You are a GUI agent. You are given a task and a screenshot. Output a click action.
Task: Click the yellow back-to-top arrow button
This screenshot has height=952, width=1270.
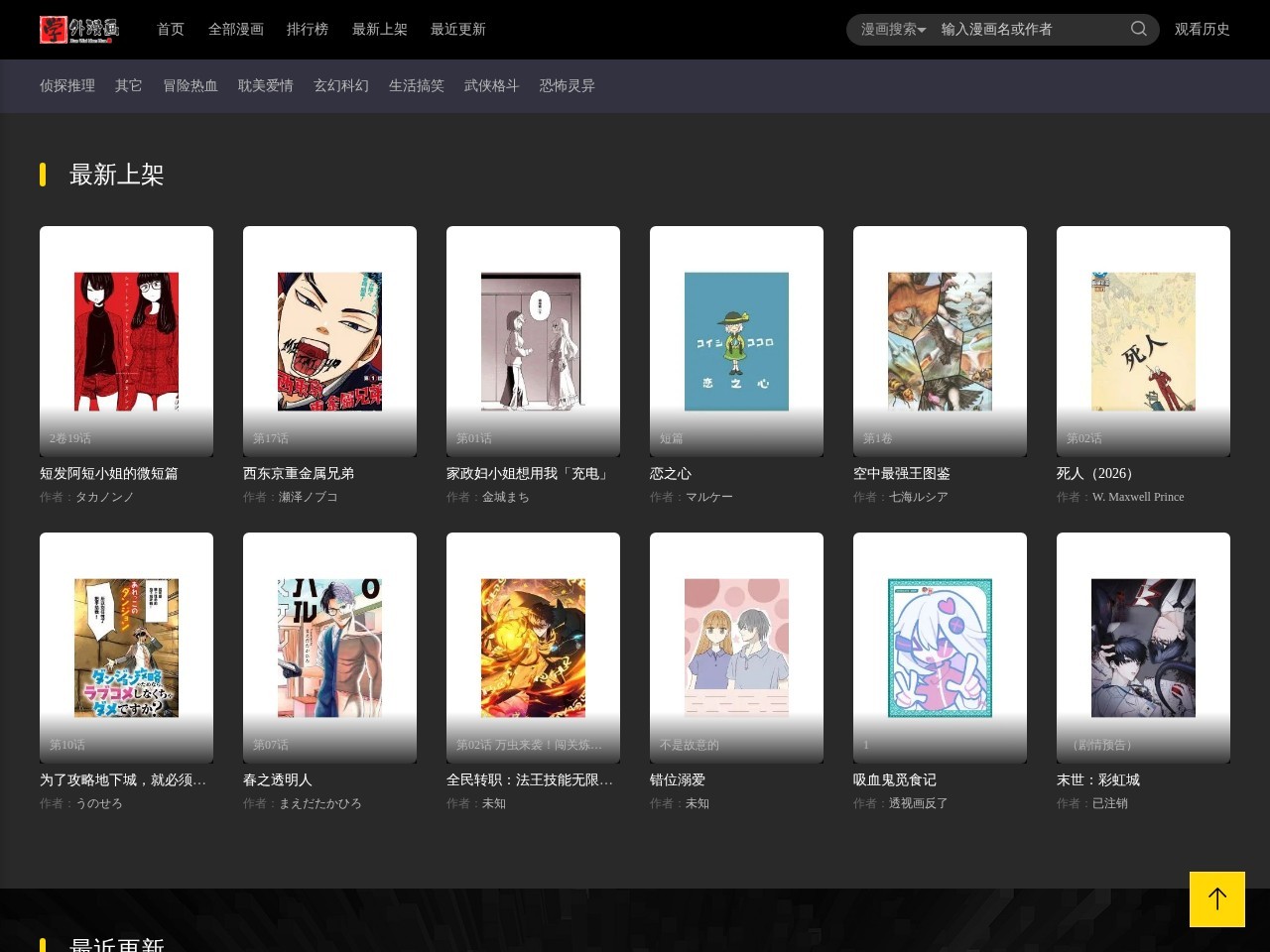pos(1217,899)
